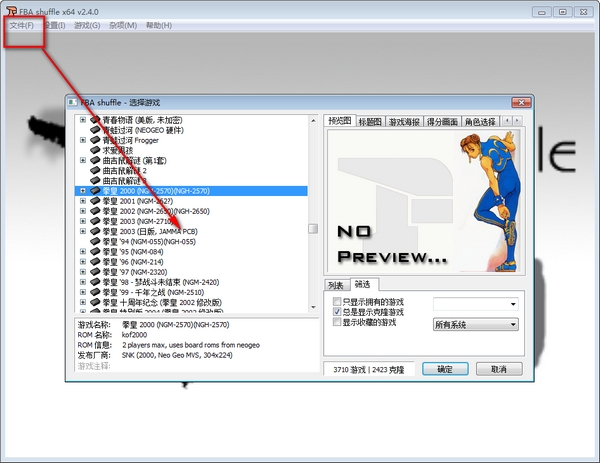
Task: Expand the 青蛙过河 Frogger tree node
Action: pos(83,140)
